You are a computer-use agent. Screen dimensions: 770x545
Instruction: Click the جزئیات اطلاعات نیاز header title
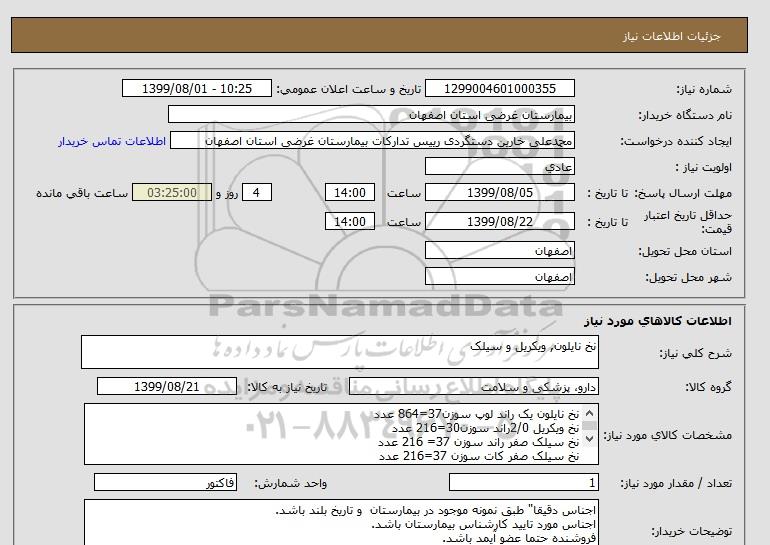tap(671, 36)
